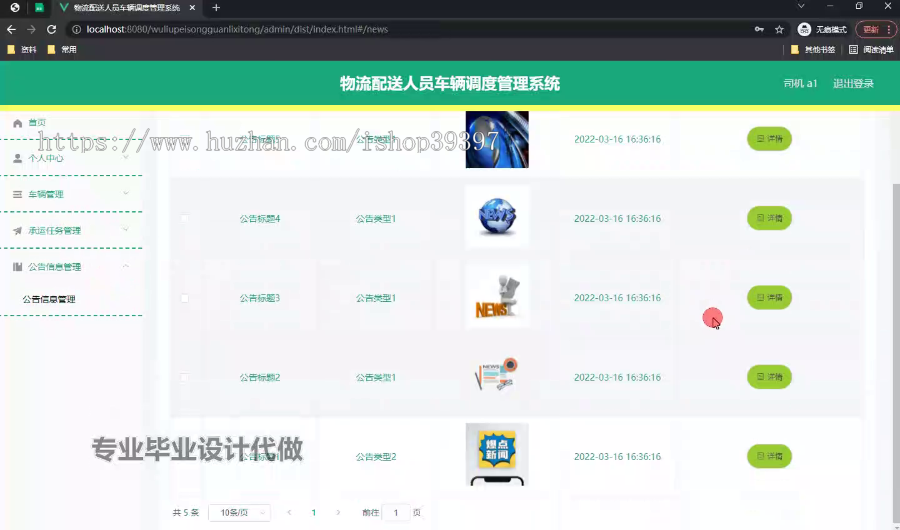
Task: Open 其他书签 bookmarks folder
Action: coord(813,49)
